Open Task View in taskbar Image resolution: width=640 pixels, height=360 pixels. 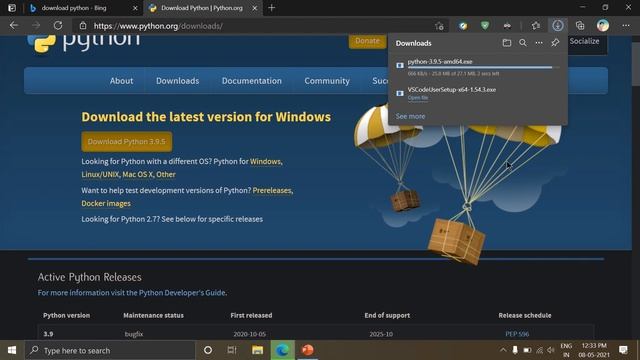232,350
